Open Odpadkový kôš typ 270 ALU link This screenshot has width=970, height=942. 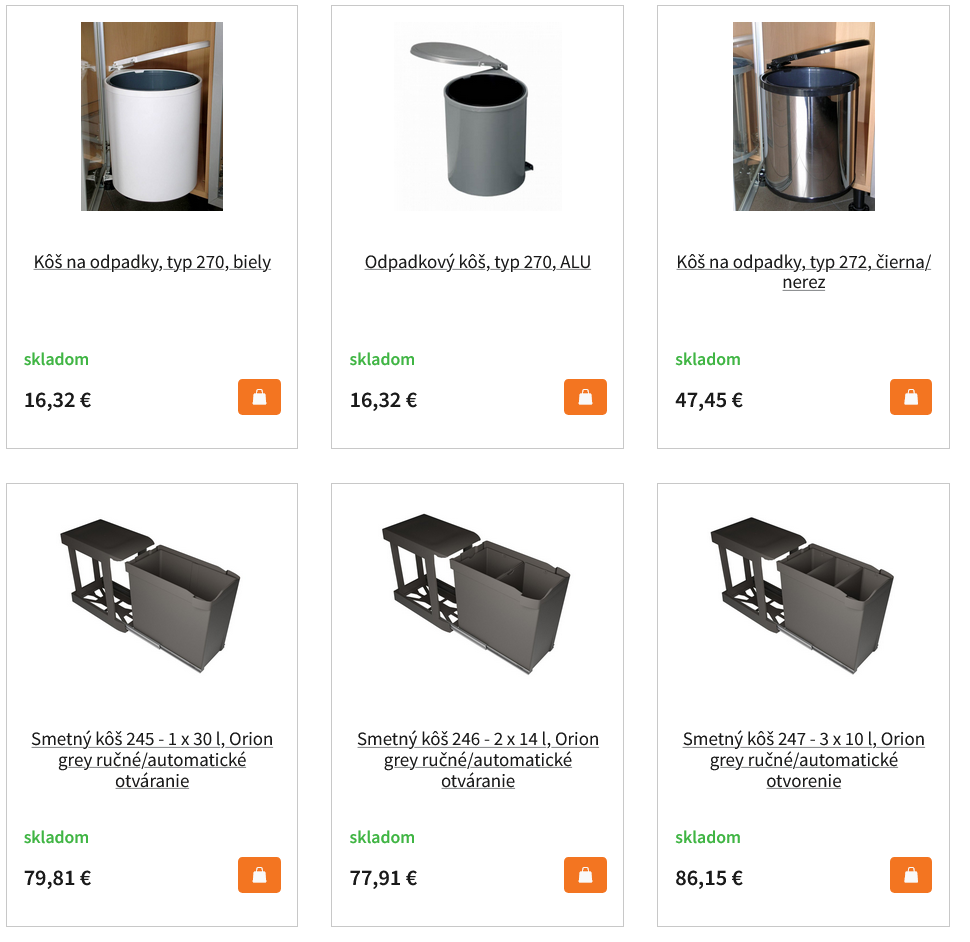(478, 262)
